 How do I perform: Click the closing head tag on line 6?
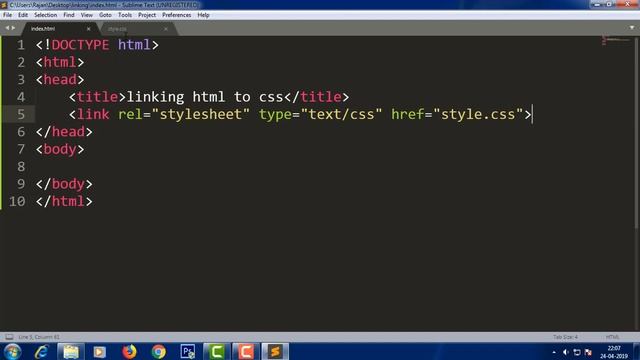[64, 132]
